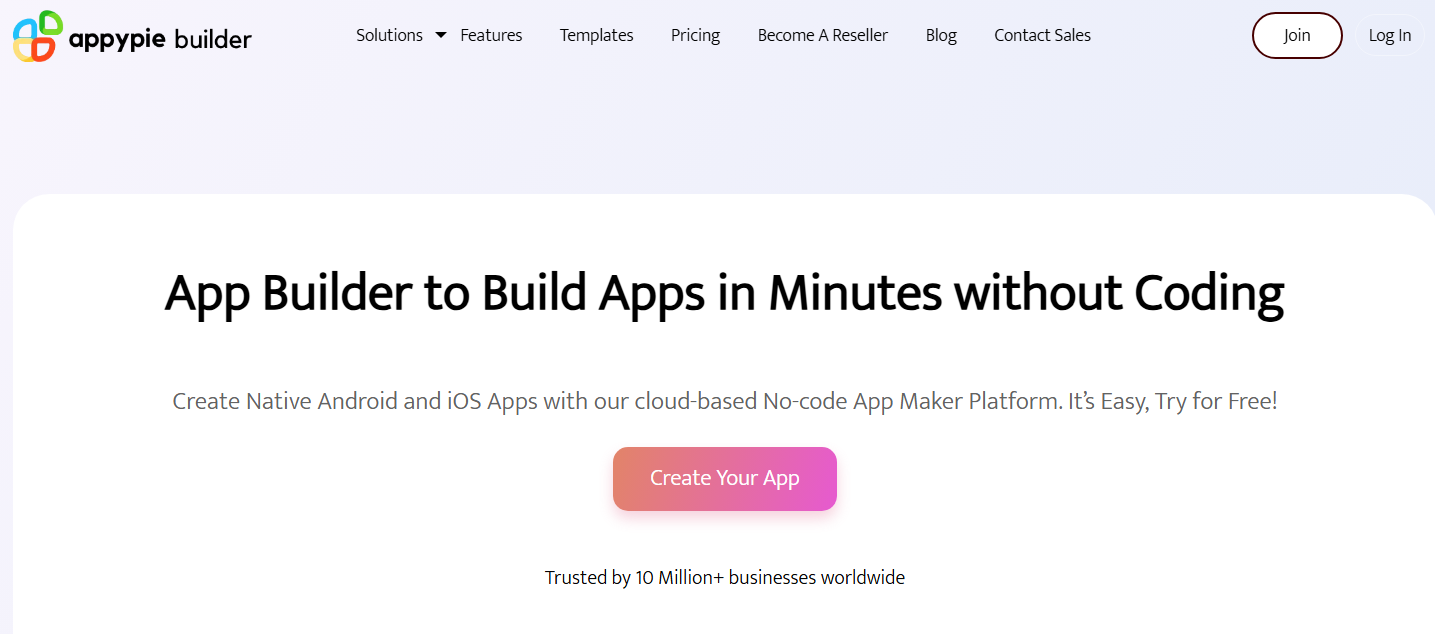Click the Join button

(x=1297, y=35)
